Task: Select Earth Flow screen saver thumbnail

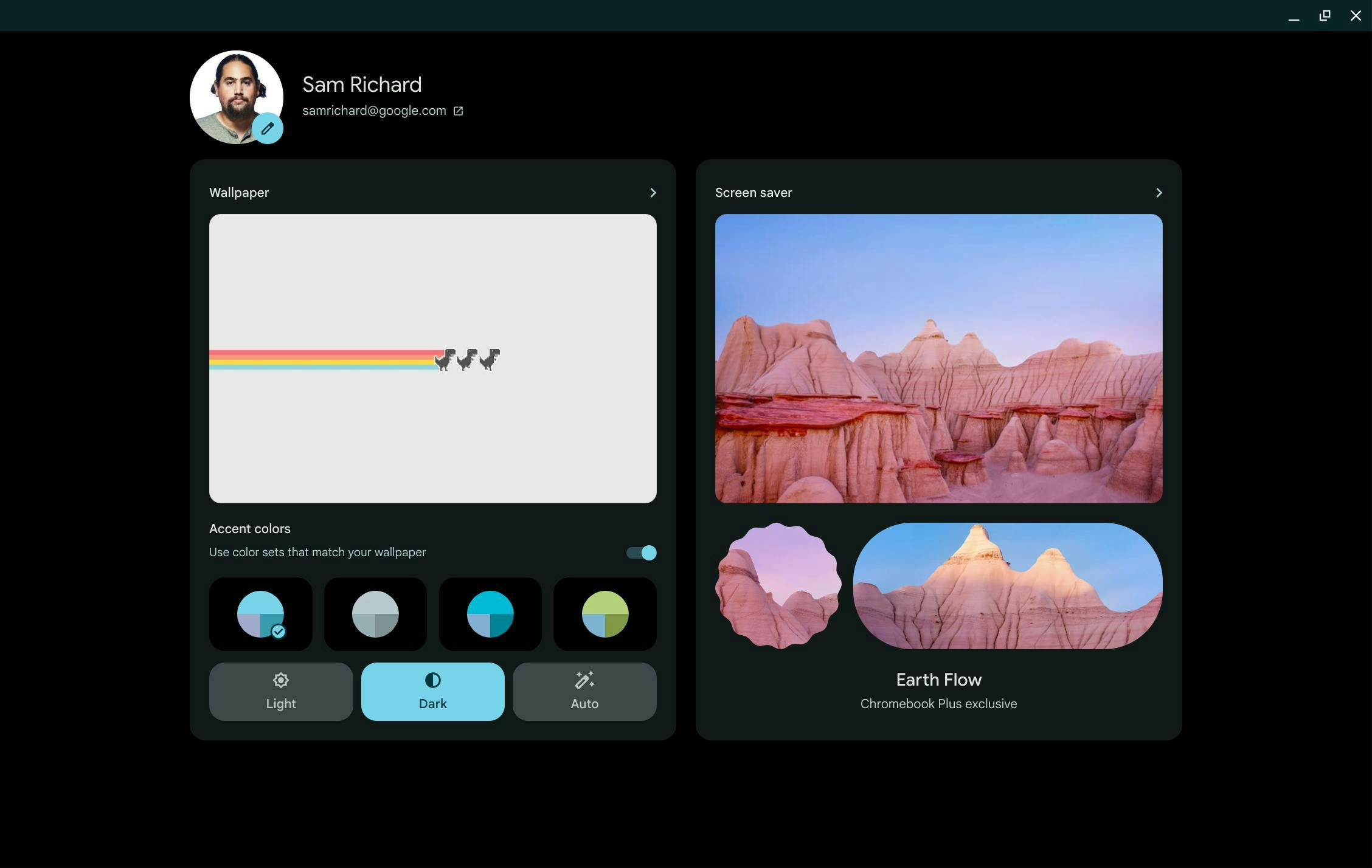Action: coord(1007,585)
